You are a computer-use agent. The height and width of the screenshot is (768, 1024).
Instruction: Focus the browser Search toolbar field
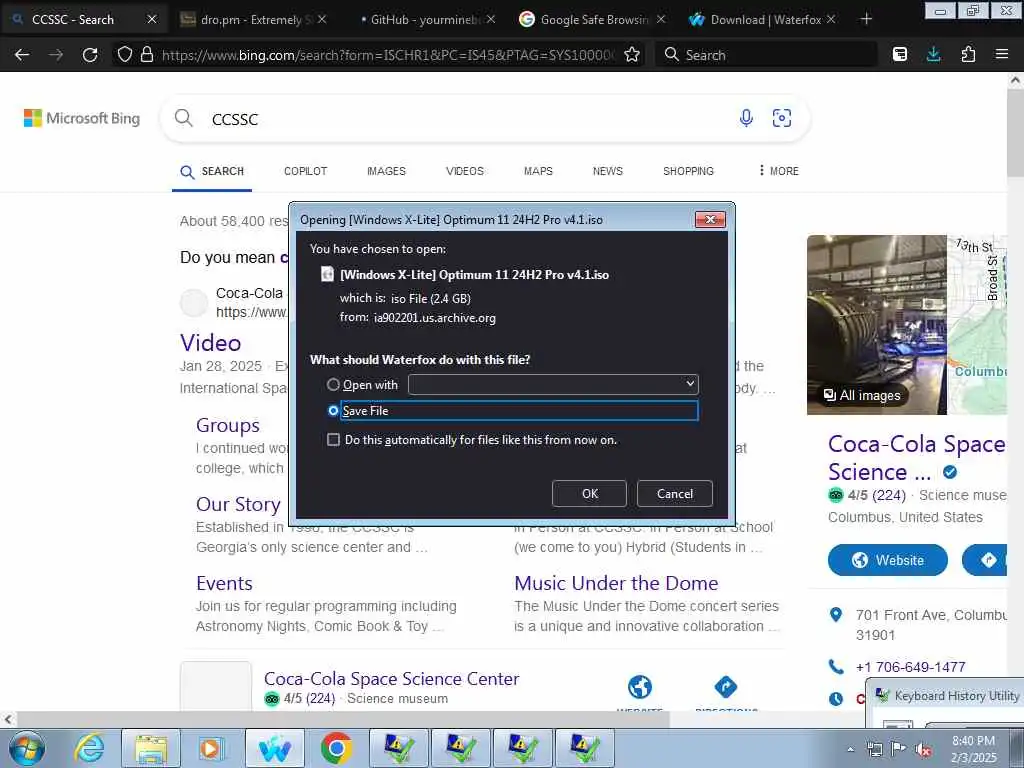pyautogui.click(x=767, y=55)
